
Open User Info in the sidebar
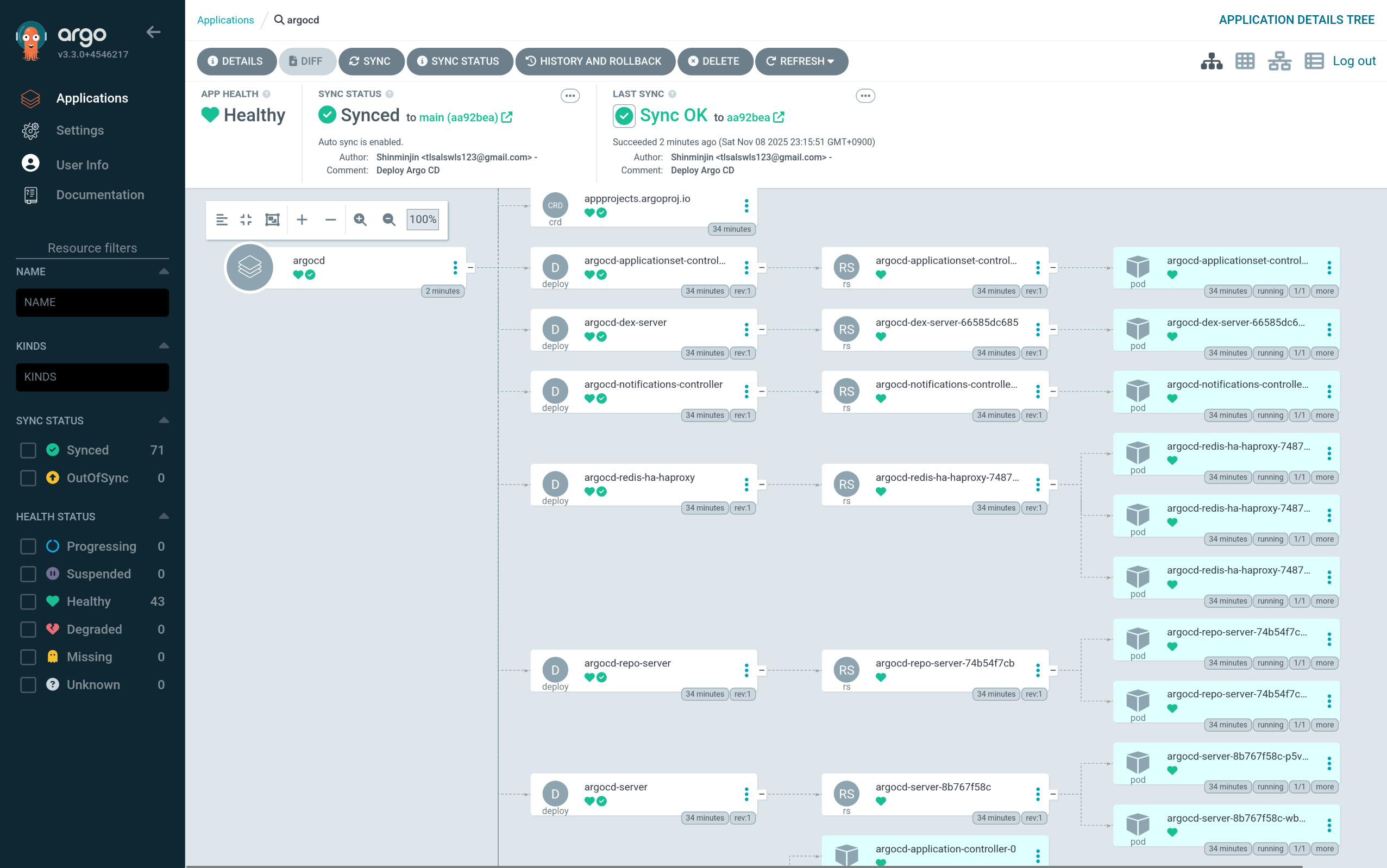click(82, 165)
